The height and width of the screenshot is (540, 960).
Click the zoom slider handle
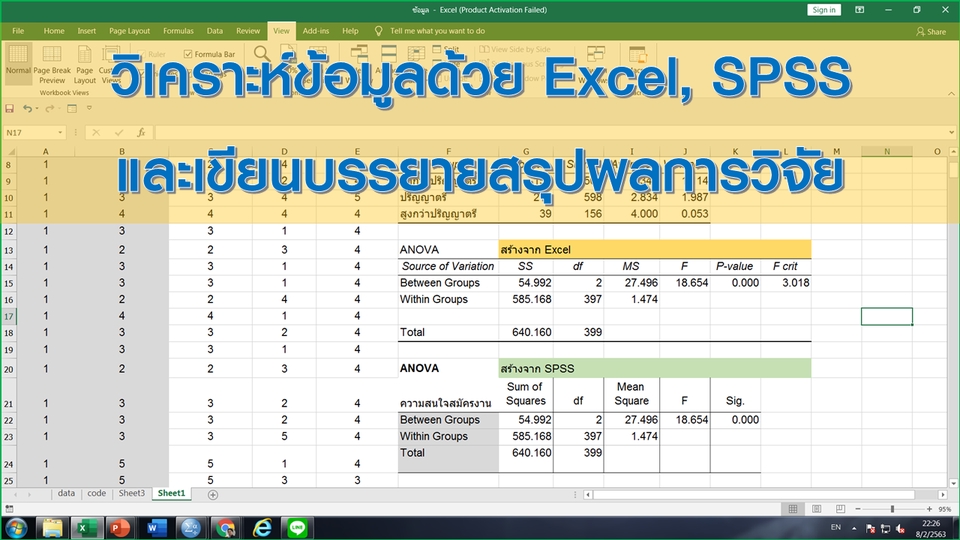pyautogui.click(x=892, y=509)
